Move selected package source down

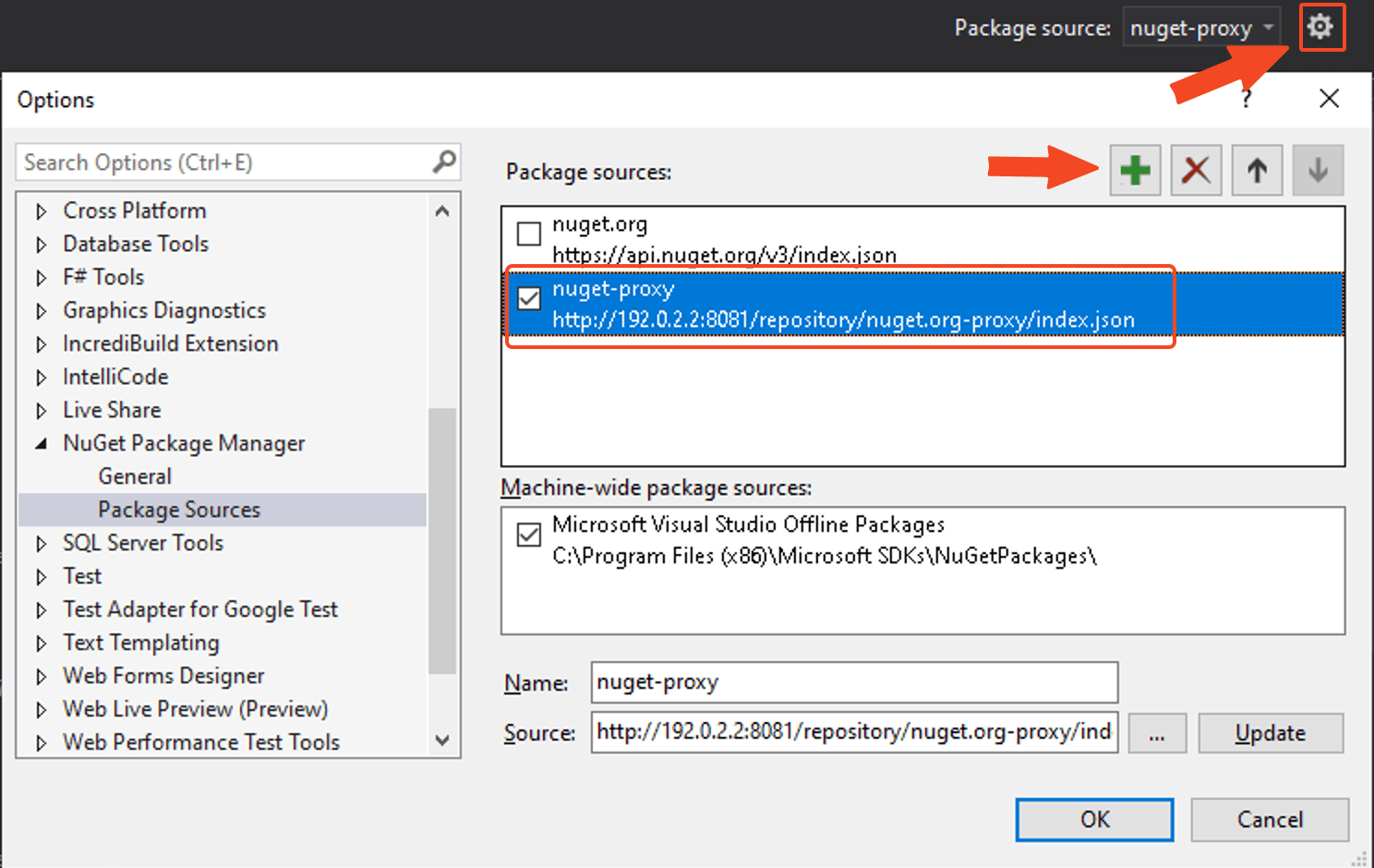pyautogui.click(x=1318, y=170)
